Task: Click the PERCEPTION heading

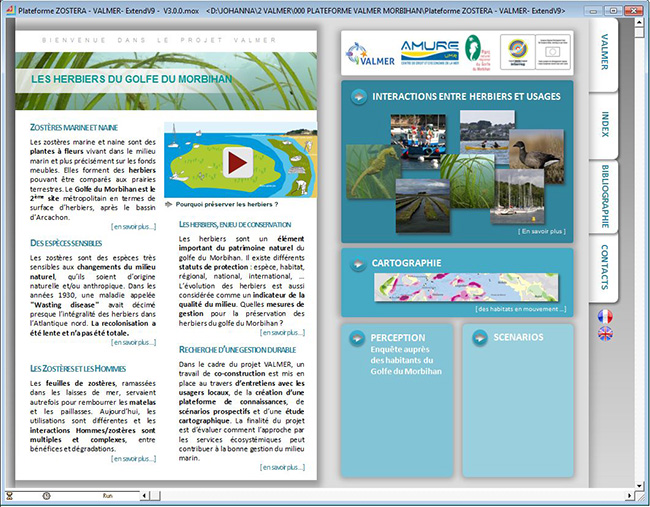Action: coord(398,338)
